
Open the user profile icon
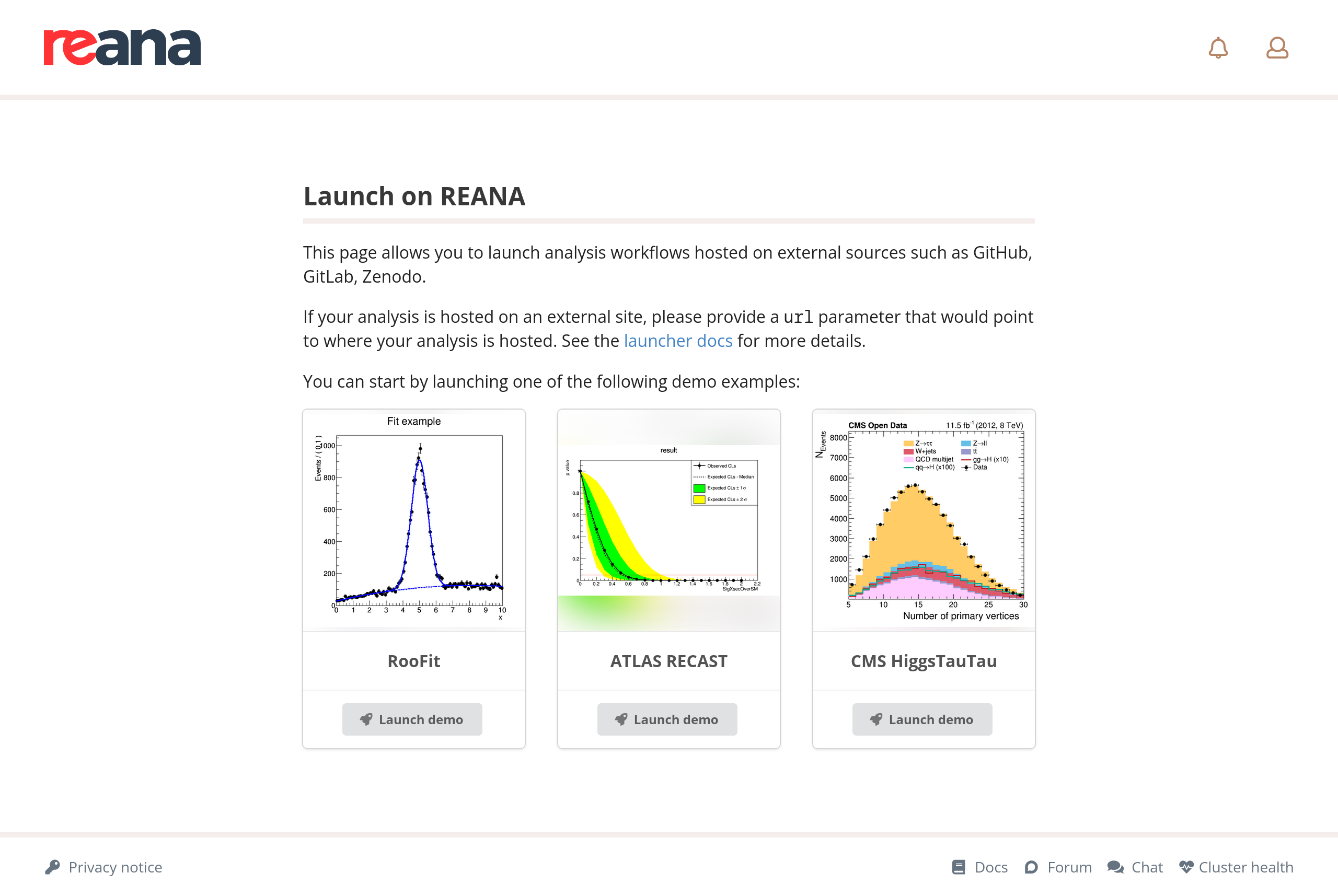(1277, 48)
